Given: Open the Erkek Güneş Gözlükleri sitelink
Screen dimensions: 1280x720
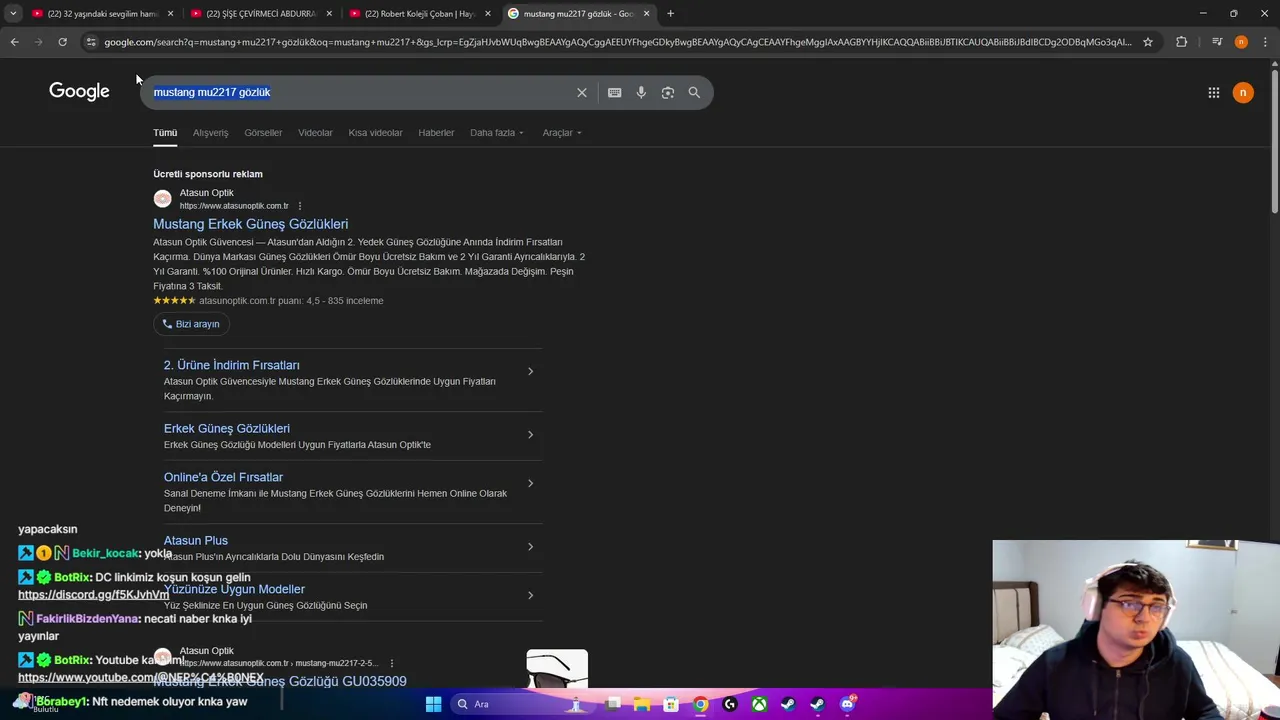Looking at the screenshot, I should [227, 428].
